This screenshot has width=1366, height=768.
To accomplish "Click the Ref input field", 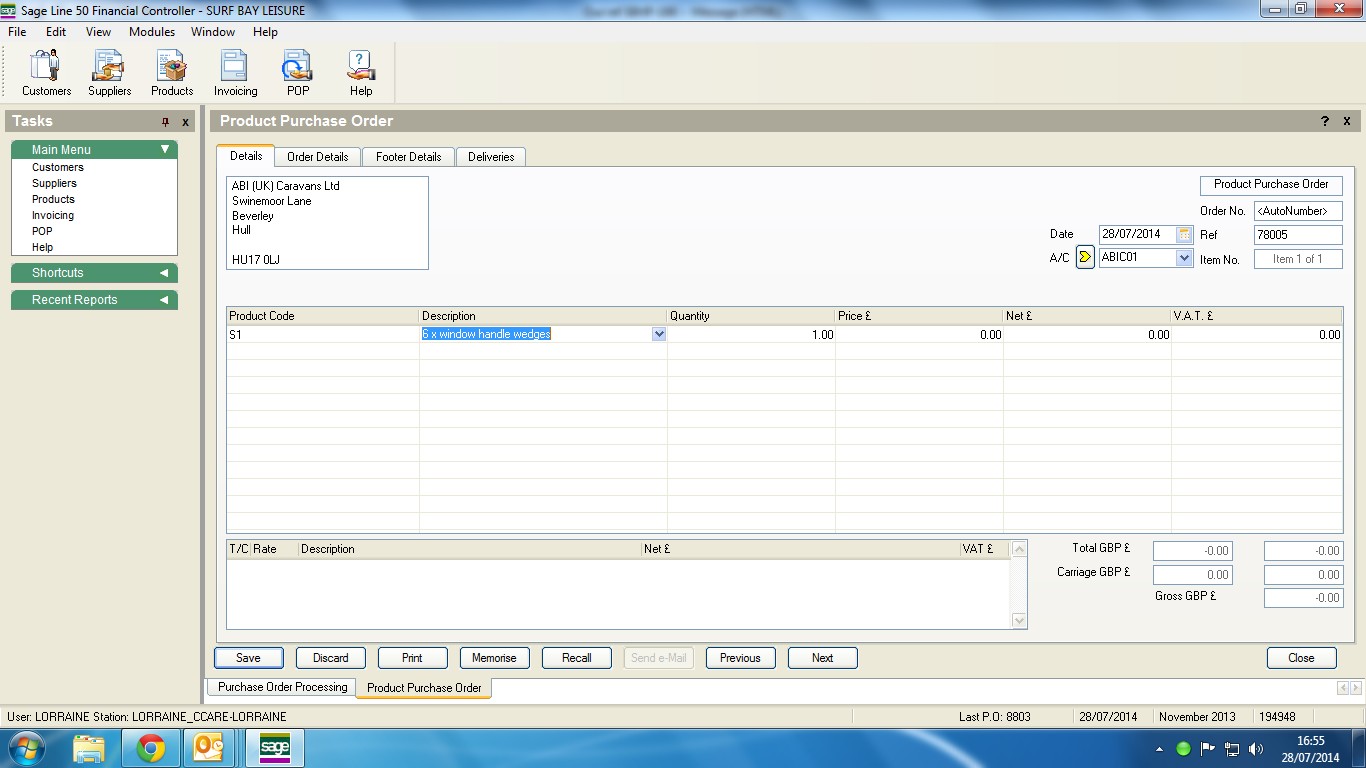I will click(1297, 235).
